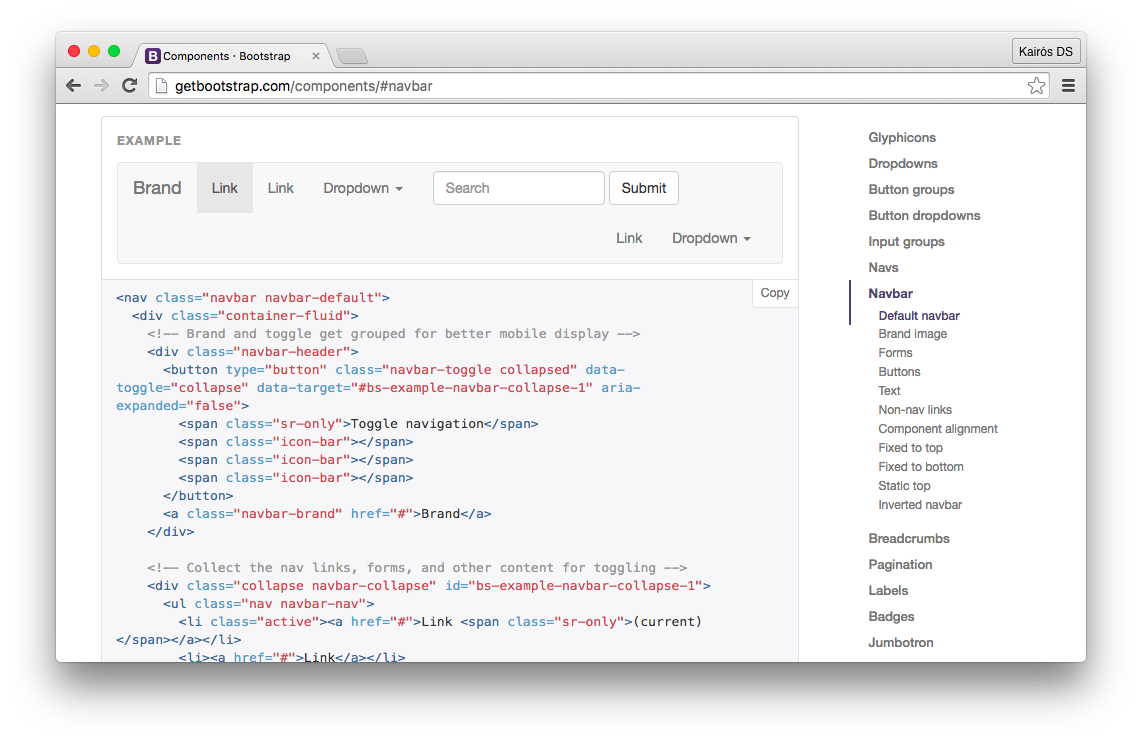The height and width of the screenshot is (742, 1142).
Task: Click the comment 'Collect the nav links' line
Action: [x=417, y=567]
